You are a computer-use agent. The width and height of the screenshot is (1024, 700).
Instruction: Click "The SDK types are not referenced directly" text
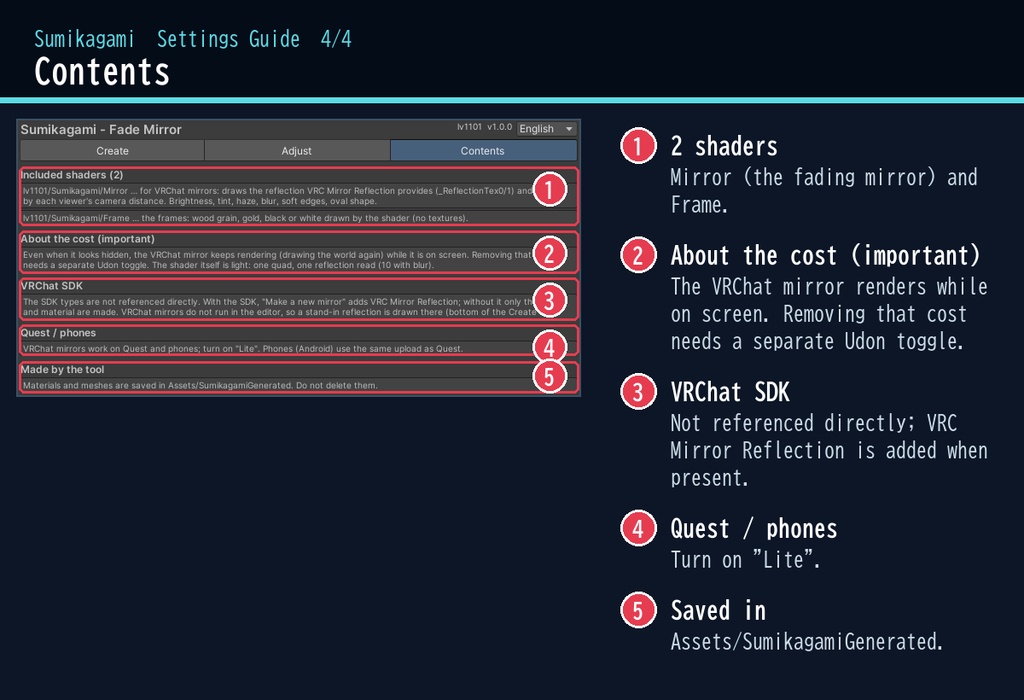[298, 307]
